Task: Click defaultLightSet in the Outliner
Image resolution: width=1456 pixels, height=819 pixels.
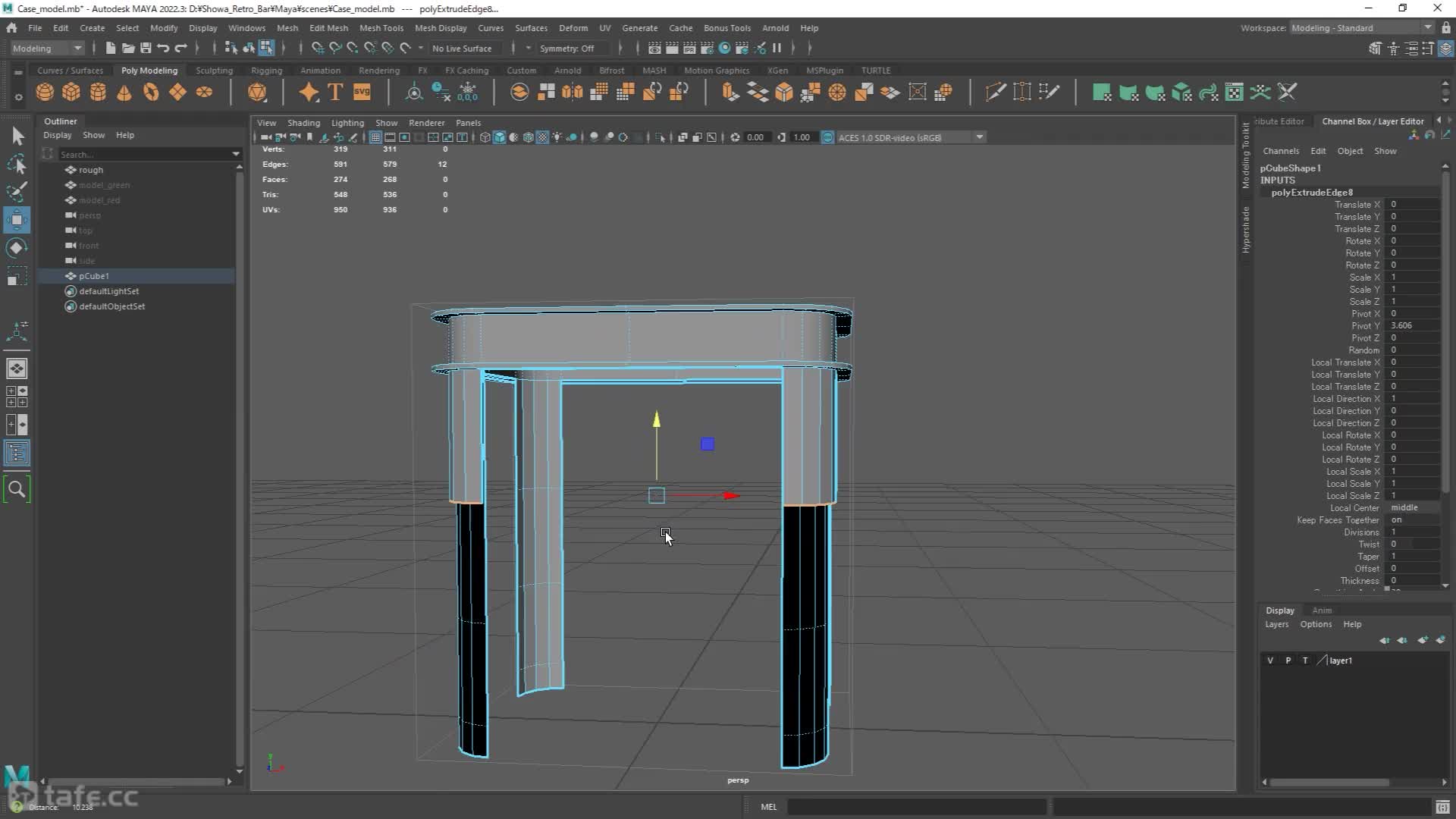Action: click(x=109, y=291)
